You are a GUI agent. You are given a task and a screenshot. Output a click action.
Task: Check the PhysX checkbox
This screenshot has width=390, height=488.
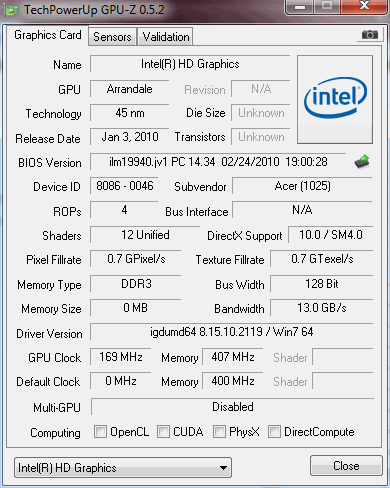[x=219, y=431]
